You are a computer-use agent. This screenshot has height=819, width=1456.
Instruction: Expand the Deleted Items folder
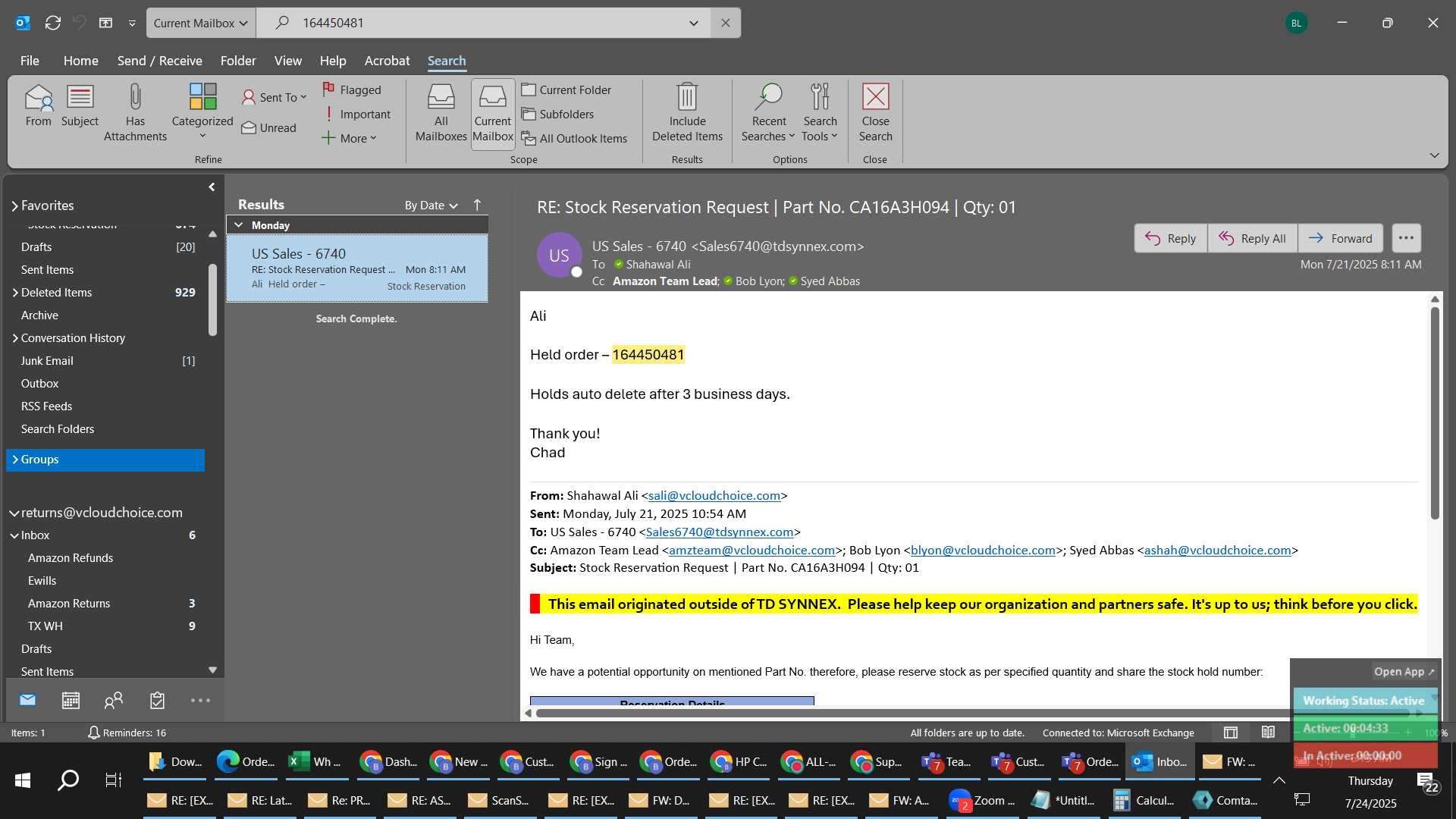click(x=15, y=293)
